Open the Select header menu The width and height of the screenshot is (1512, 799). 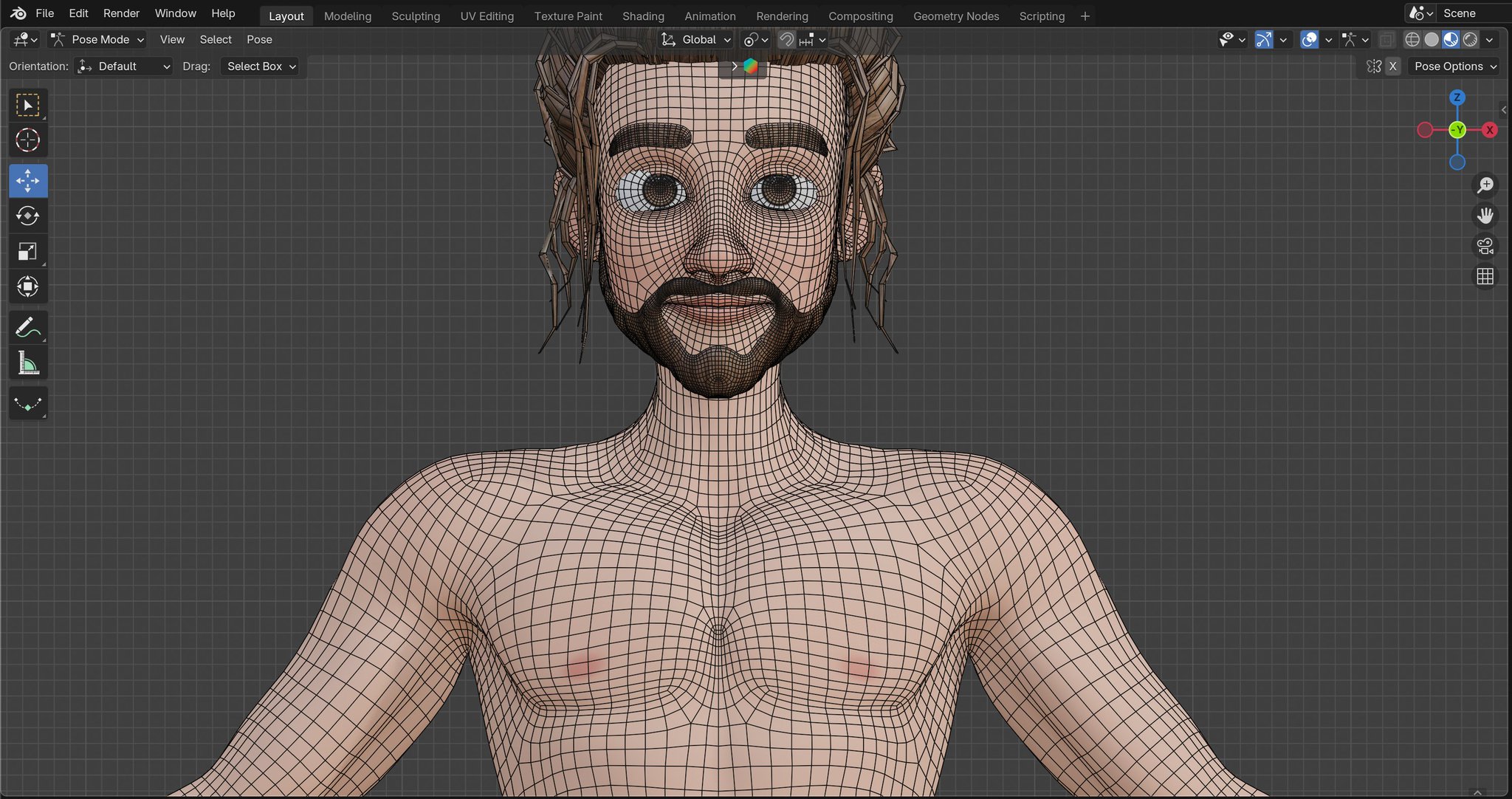coord(216,40)
